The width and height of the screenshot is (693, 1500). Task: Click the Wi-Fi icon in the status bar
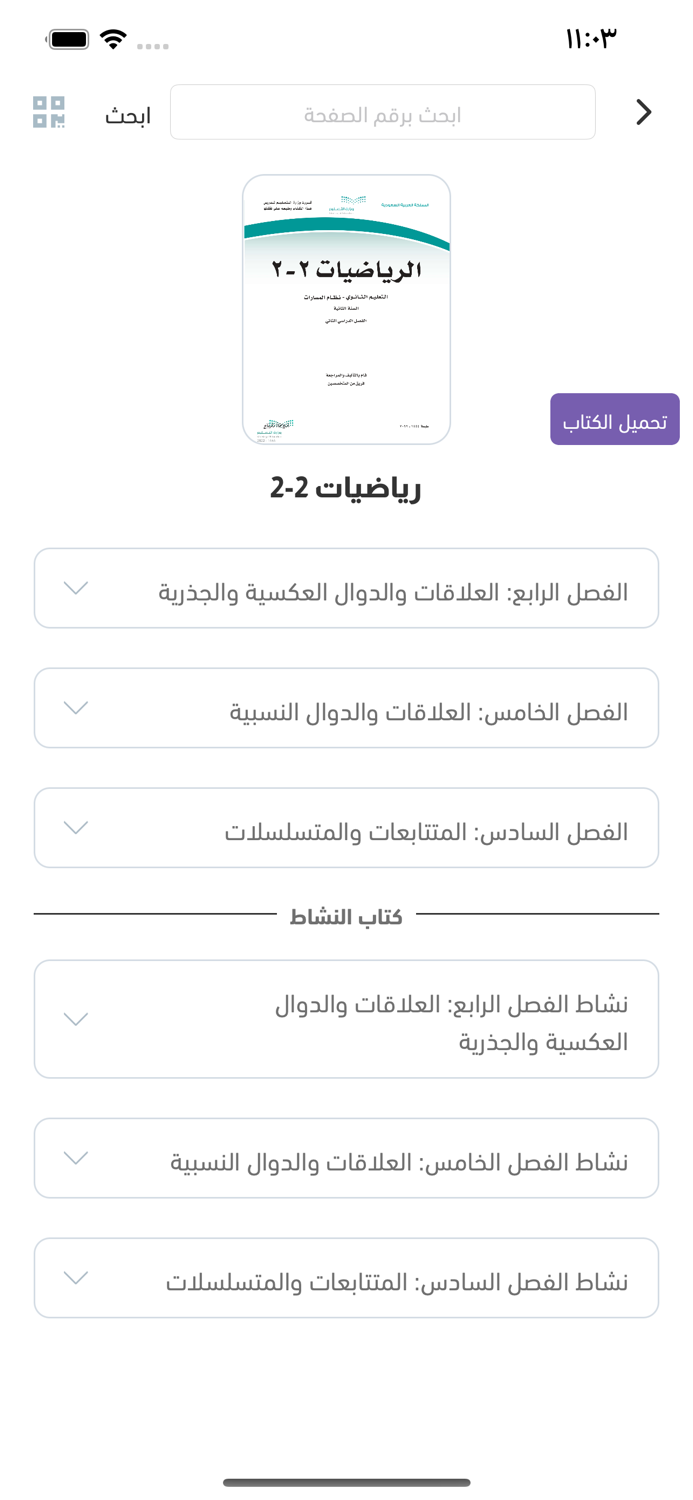click(113, 40)
